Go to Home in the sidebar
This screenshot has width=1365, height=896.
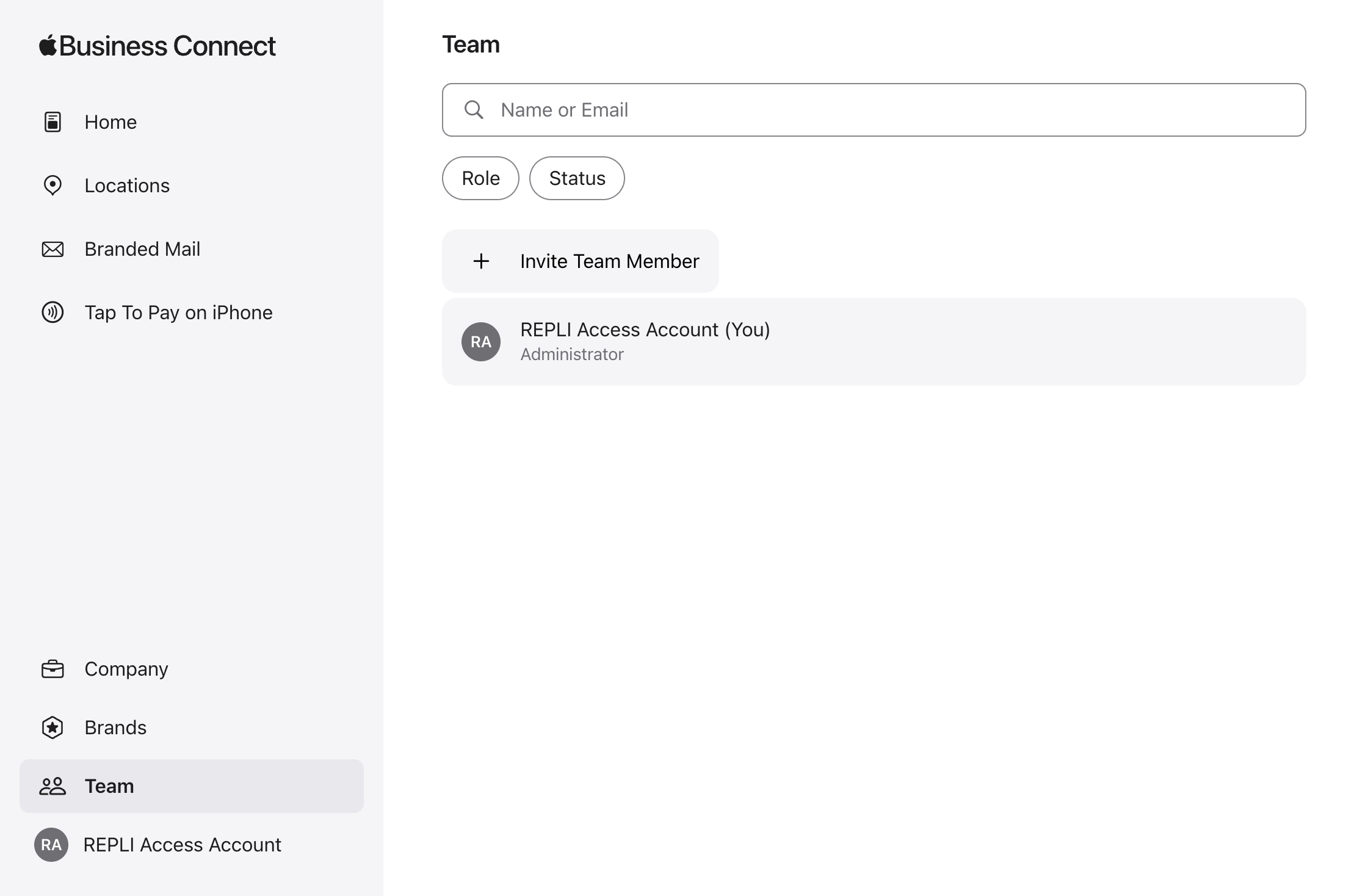coord(192,122)
